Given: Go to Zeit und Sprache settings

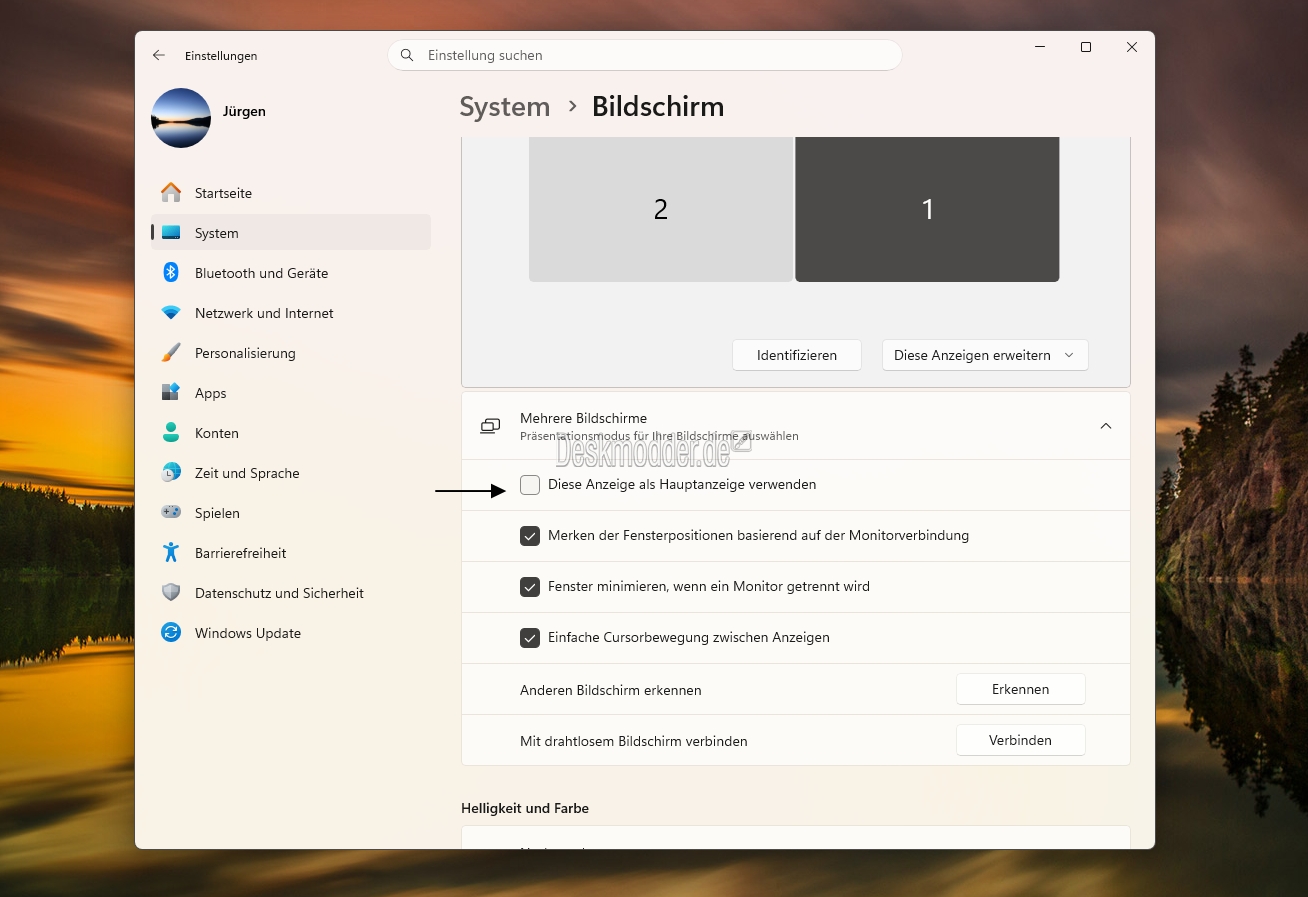Looking at the screenshot, I should click(x=247, y=473).
